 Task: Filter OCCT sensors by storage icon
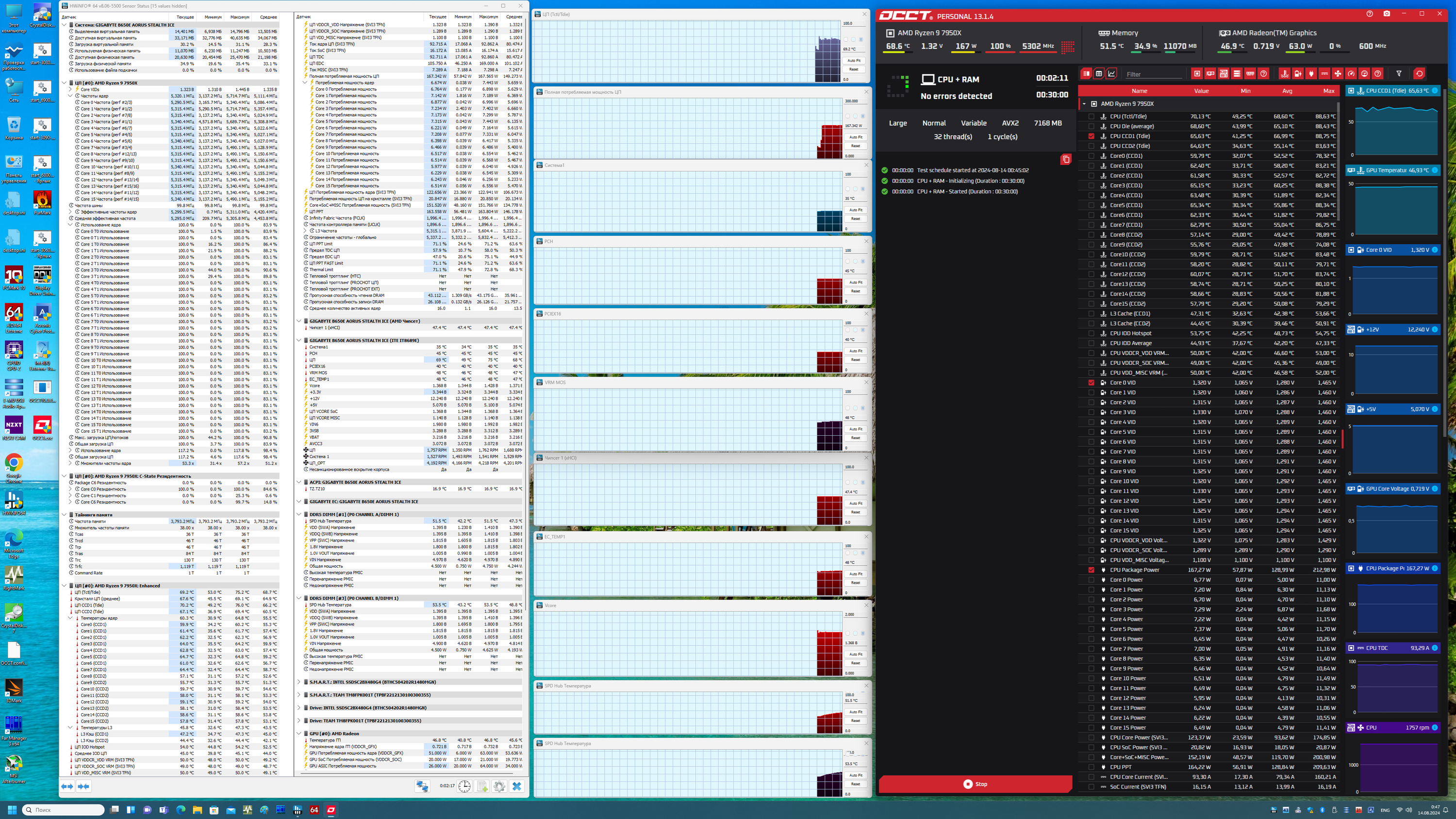pos(1237,73)
